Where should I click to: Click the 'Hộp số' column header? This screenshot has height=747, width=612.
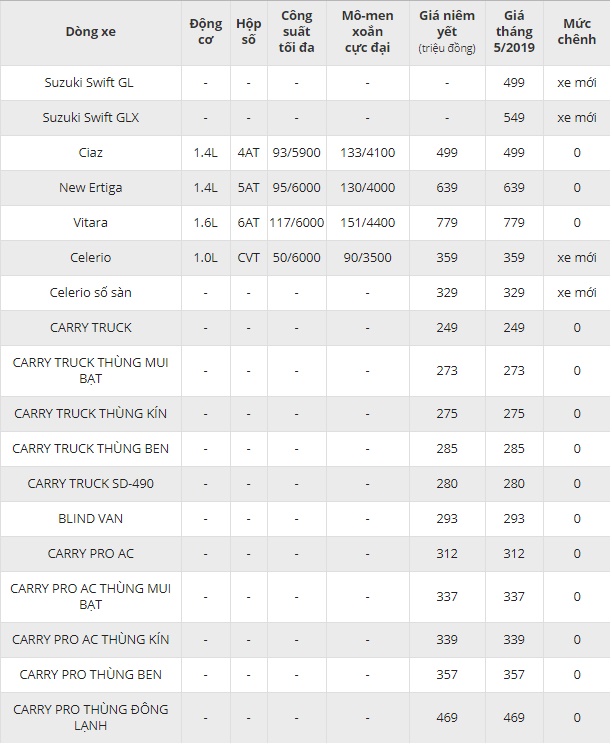248,32
